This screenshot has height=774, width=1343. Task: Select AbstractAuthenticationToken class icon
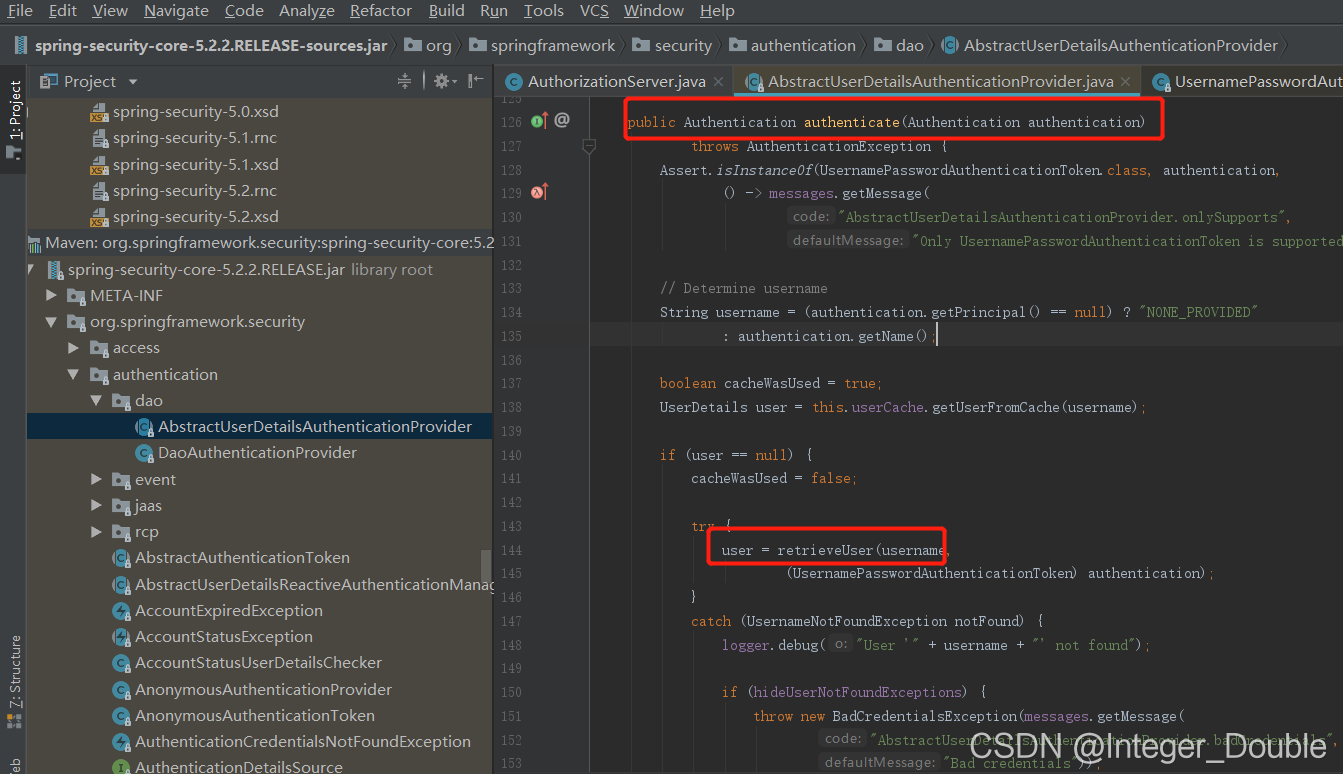(x=121, y=558)
